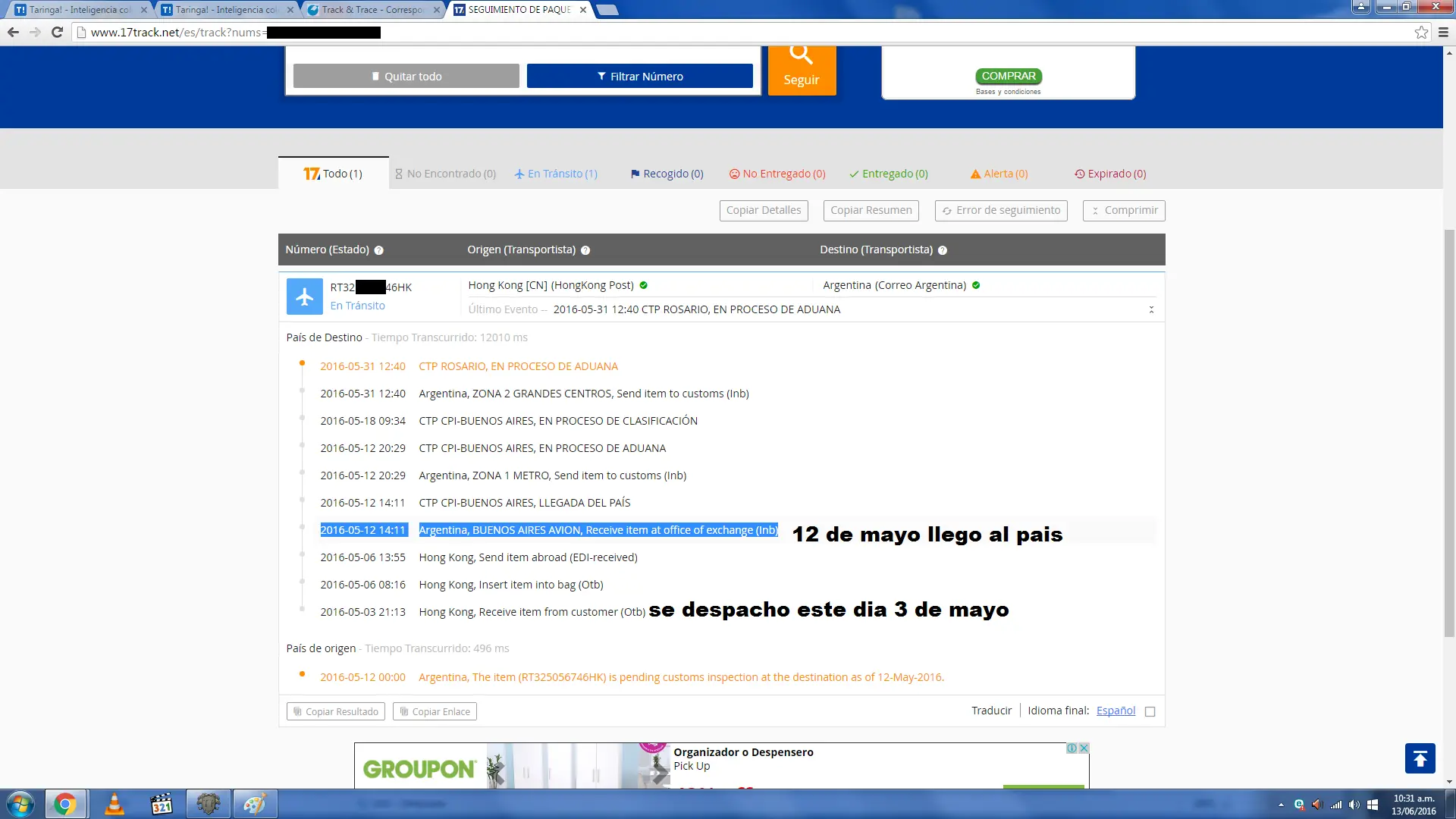Click help icon beside Destino (Transportista)
This screenshot has width=1456, height=819.
pos(943,250)
